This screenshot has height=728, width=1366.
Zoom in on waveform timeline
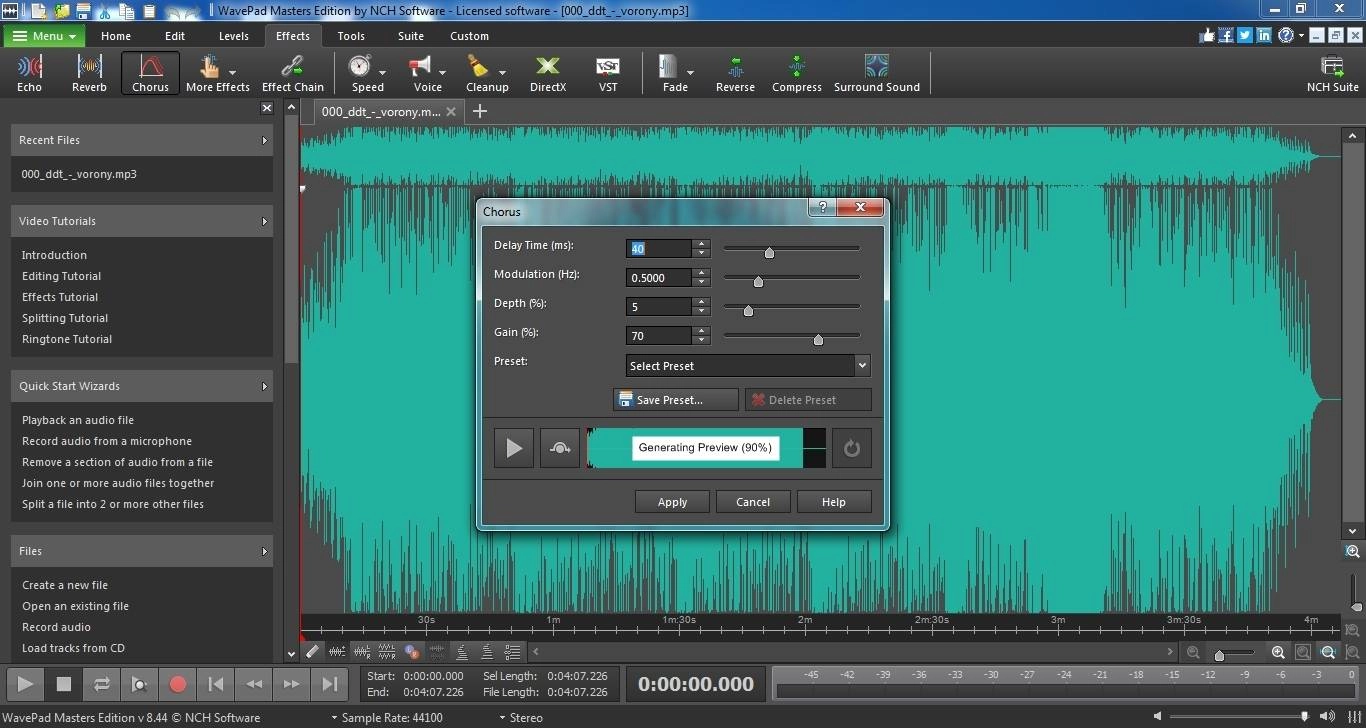coord(1278,652)
